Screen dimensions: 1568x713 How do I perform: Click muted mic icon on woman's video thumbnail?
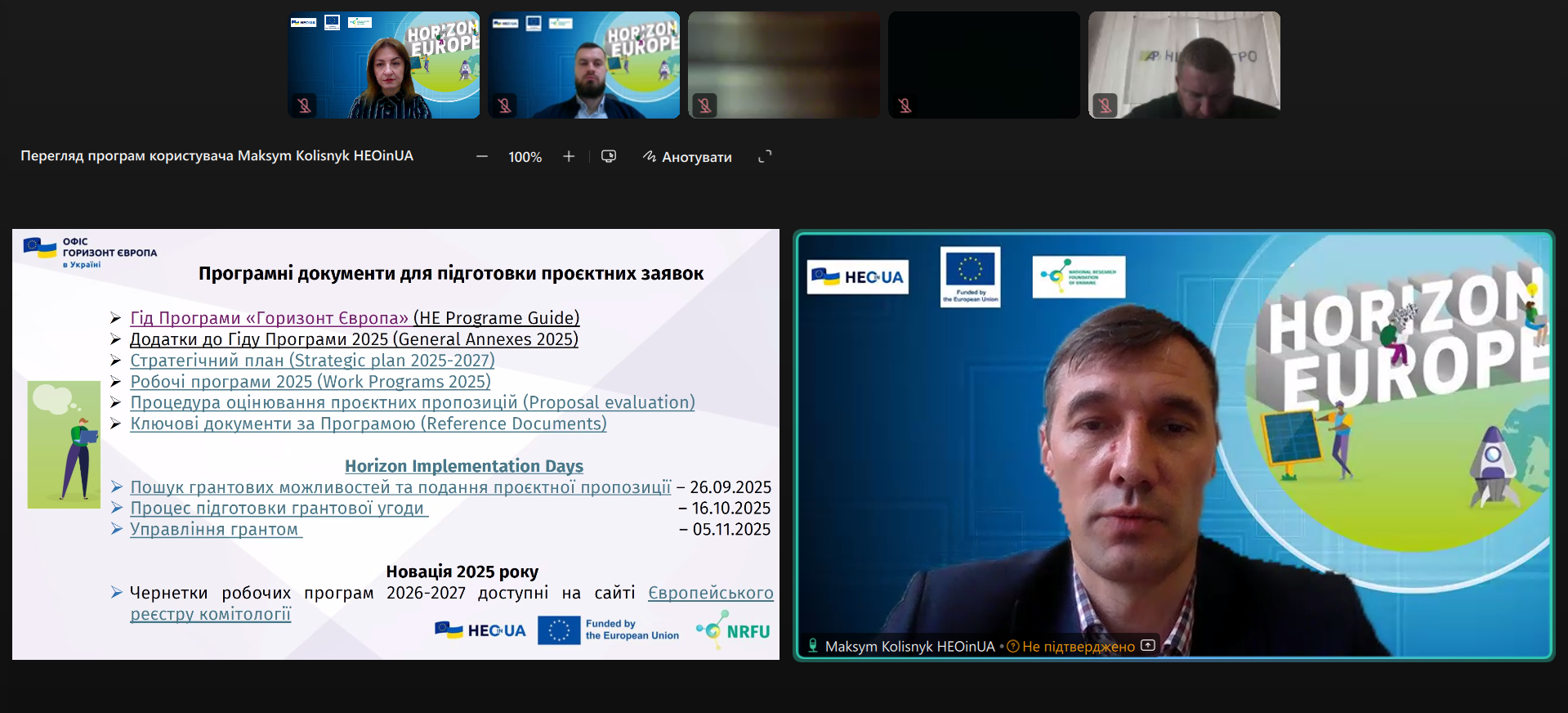[304, 105]
